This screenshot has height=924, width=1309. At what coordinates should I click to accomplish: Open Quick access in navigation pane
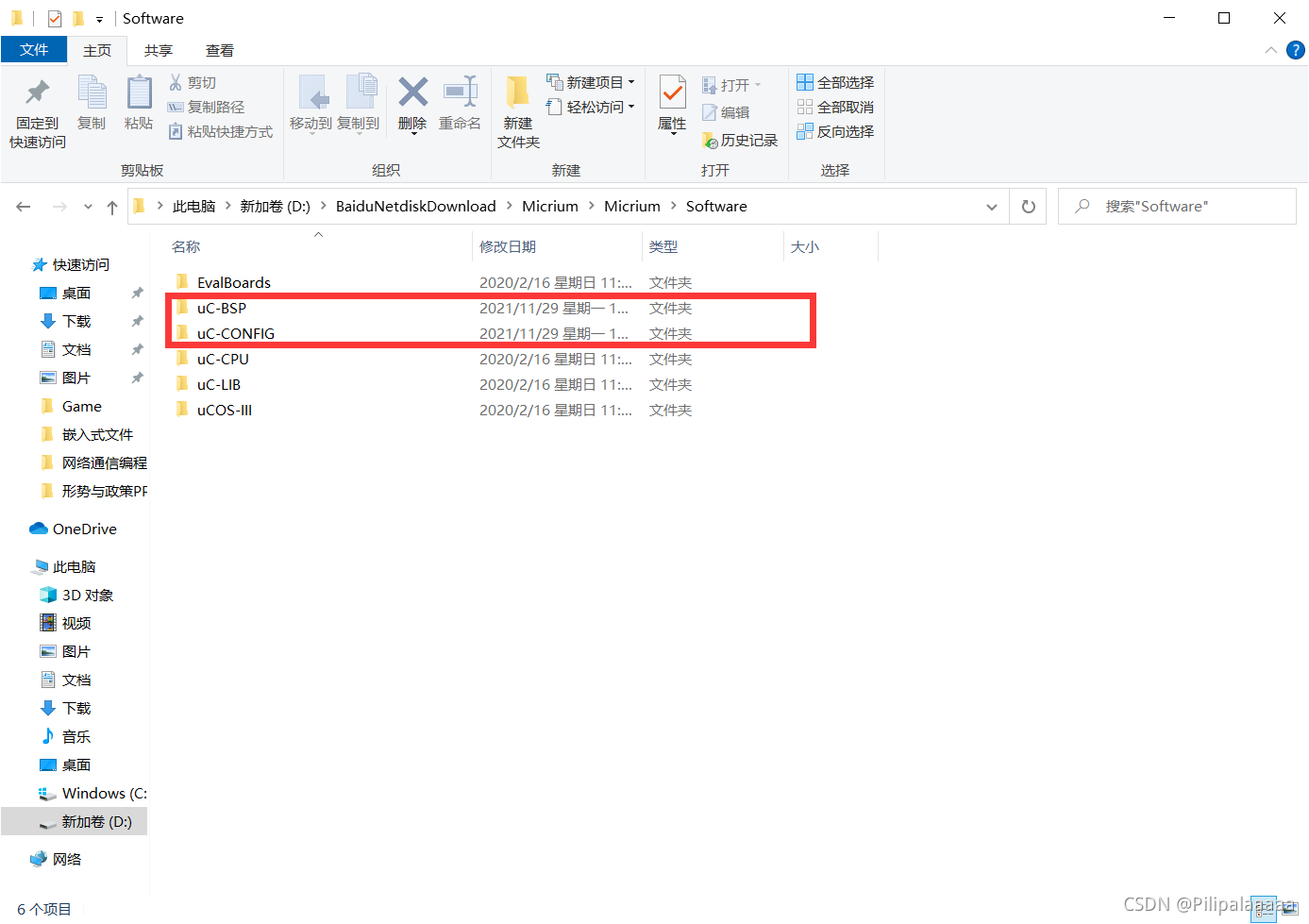[x=80, y=265]
